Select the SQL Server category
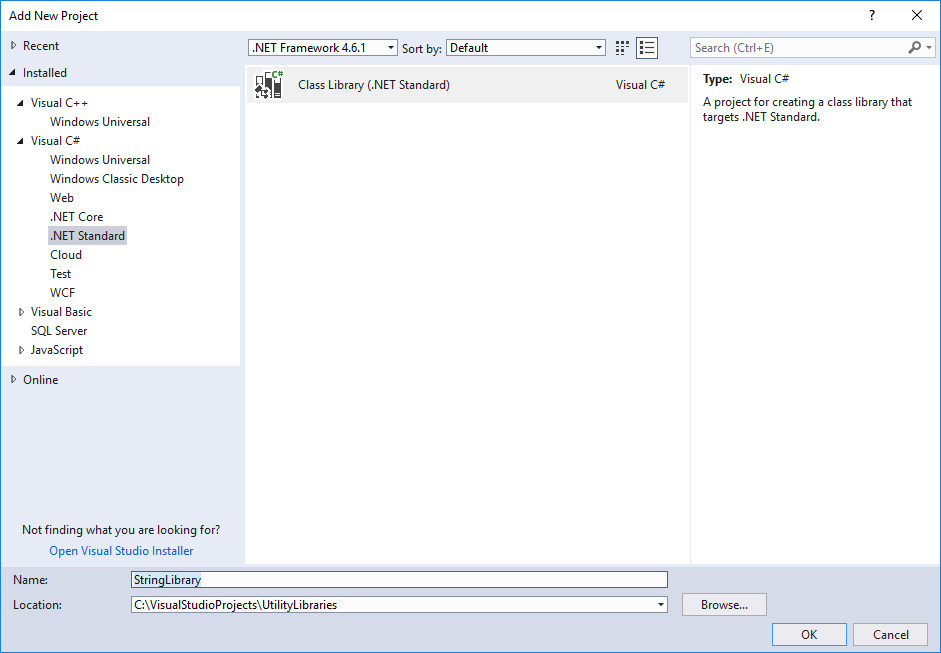Screen dimensions: 941x653 [58, 330]
